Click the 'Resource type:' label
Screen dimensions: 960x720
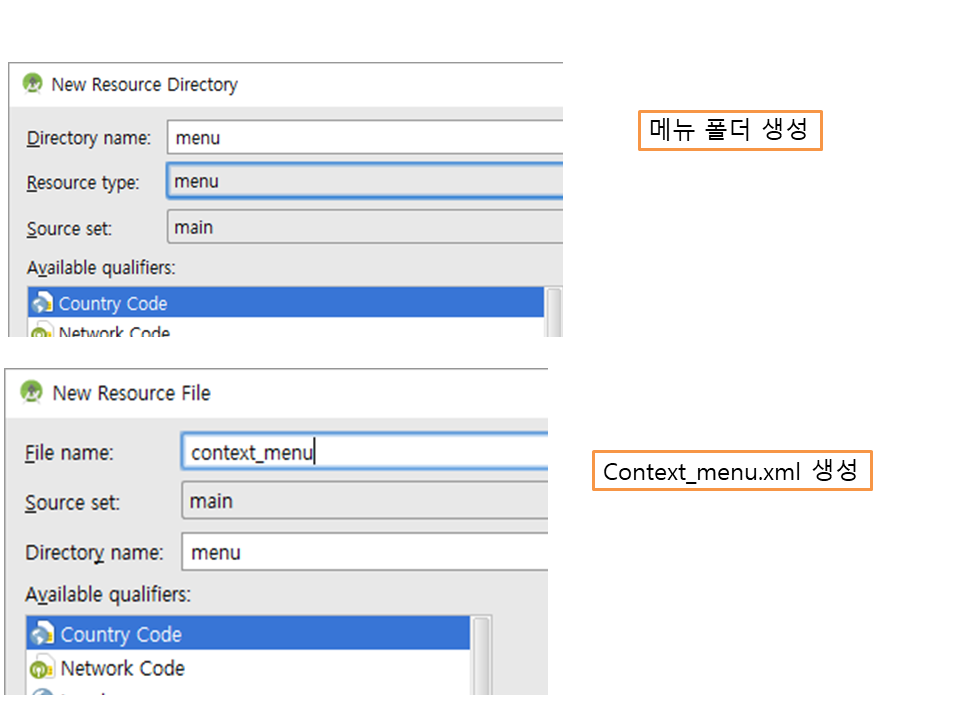83,183
